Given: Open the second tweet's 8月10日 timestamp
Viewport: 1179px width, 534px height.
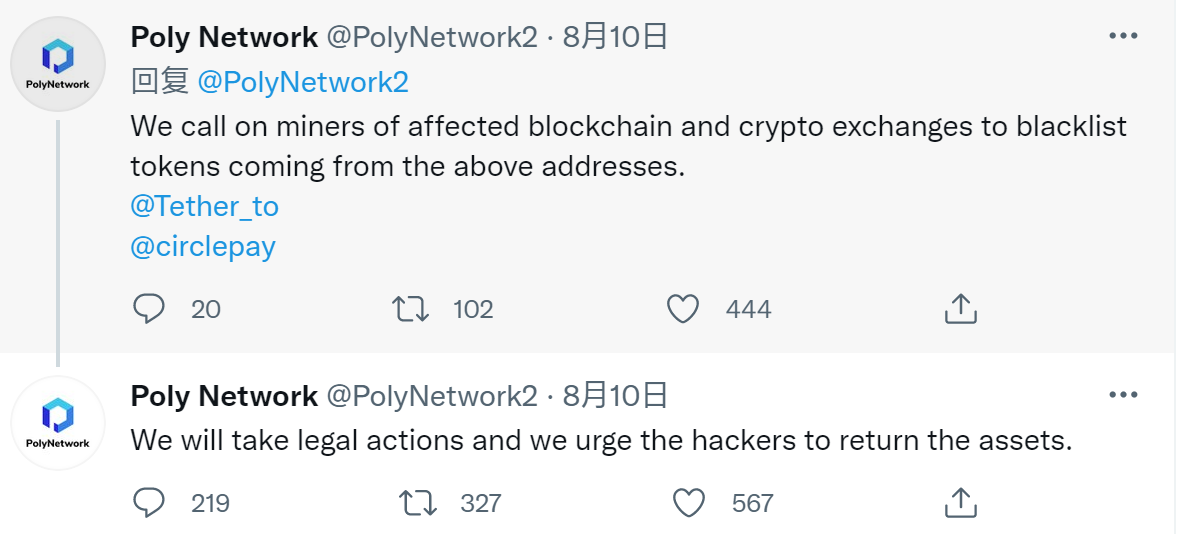Looking at the screenshot, I should point(615,396).
